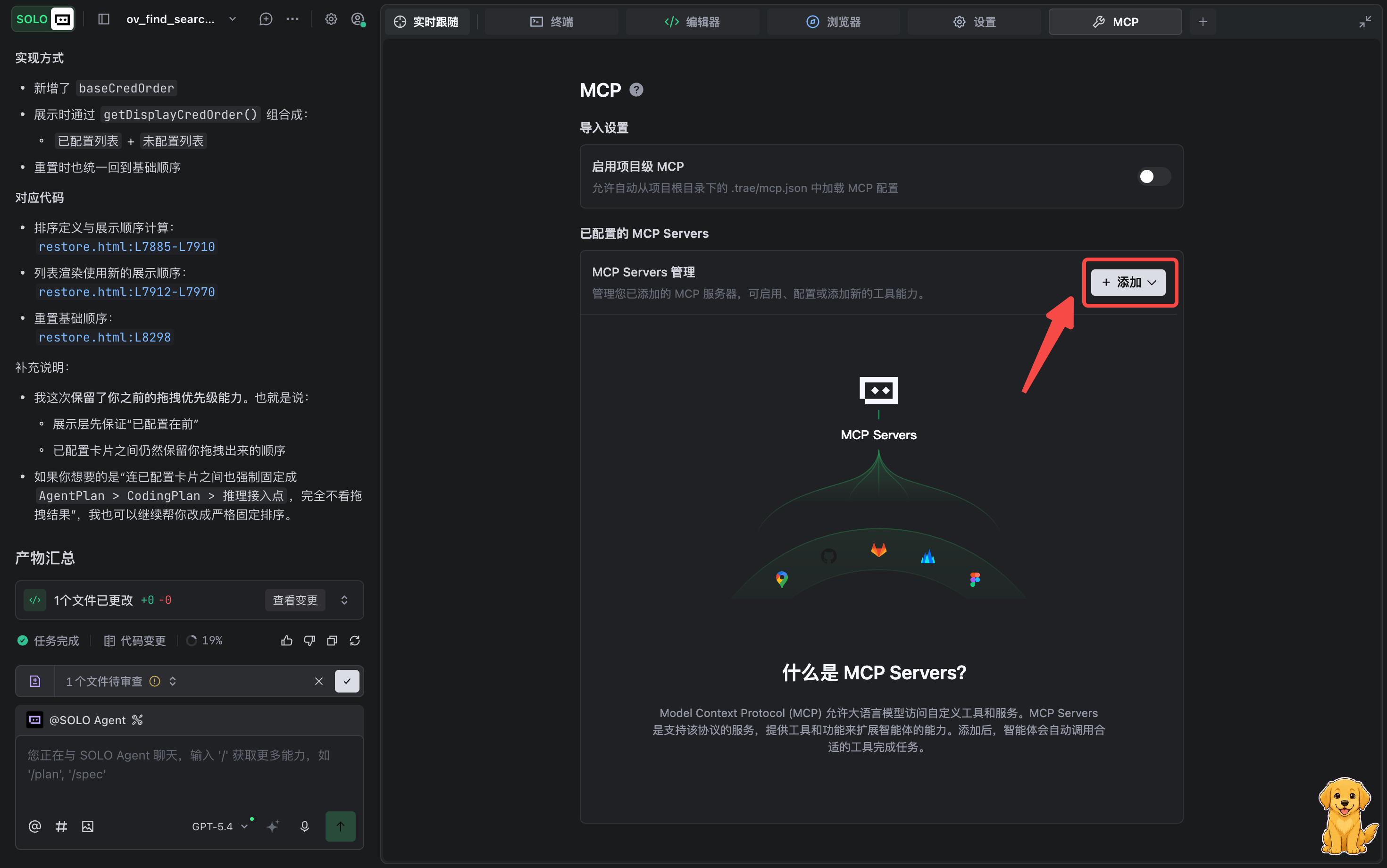This screenshot has width=1387, height=868.
Task: Click the 什么是 MCP Servers? heading
Action: 874,672
